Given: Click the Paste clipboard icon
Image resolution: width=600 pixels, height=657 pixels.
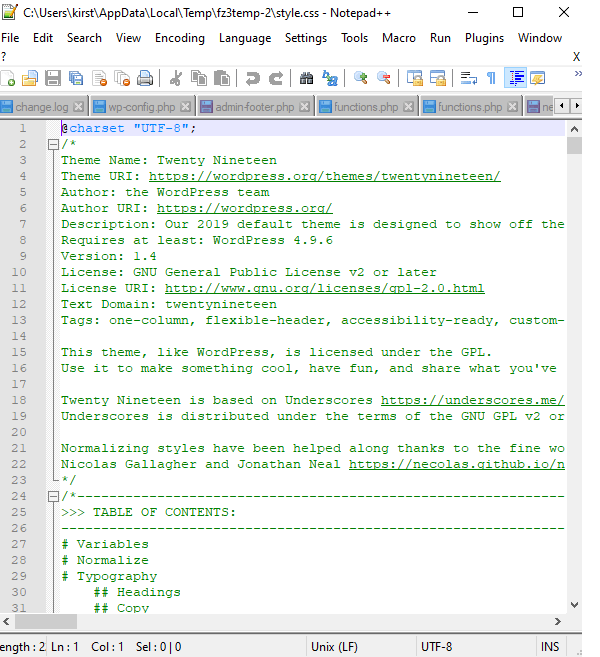Looking at the screenshot, I should point(222,78).
